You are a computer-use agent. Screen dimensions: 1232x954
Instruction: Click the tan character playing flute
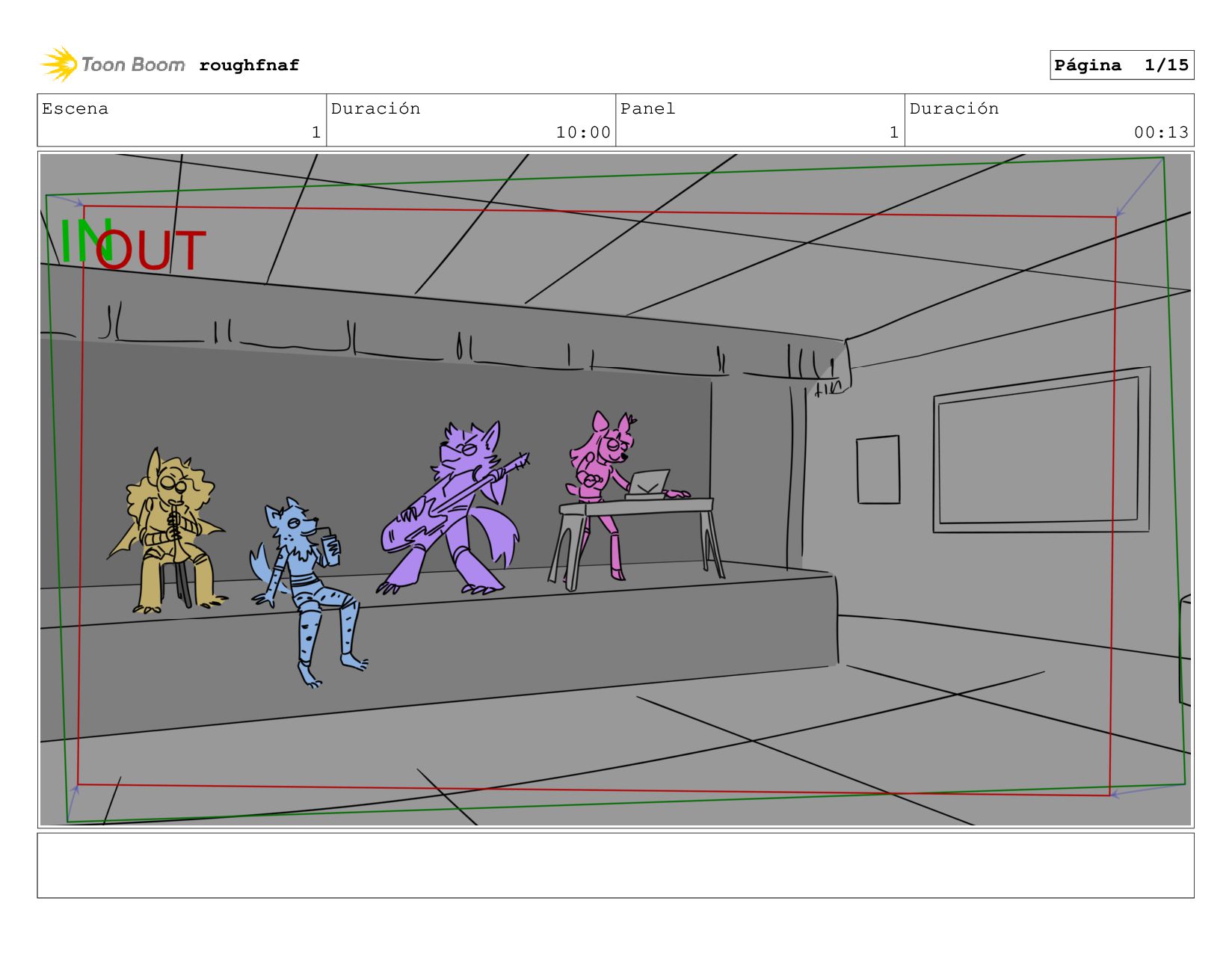[x=167, y=532]
